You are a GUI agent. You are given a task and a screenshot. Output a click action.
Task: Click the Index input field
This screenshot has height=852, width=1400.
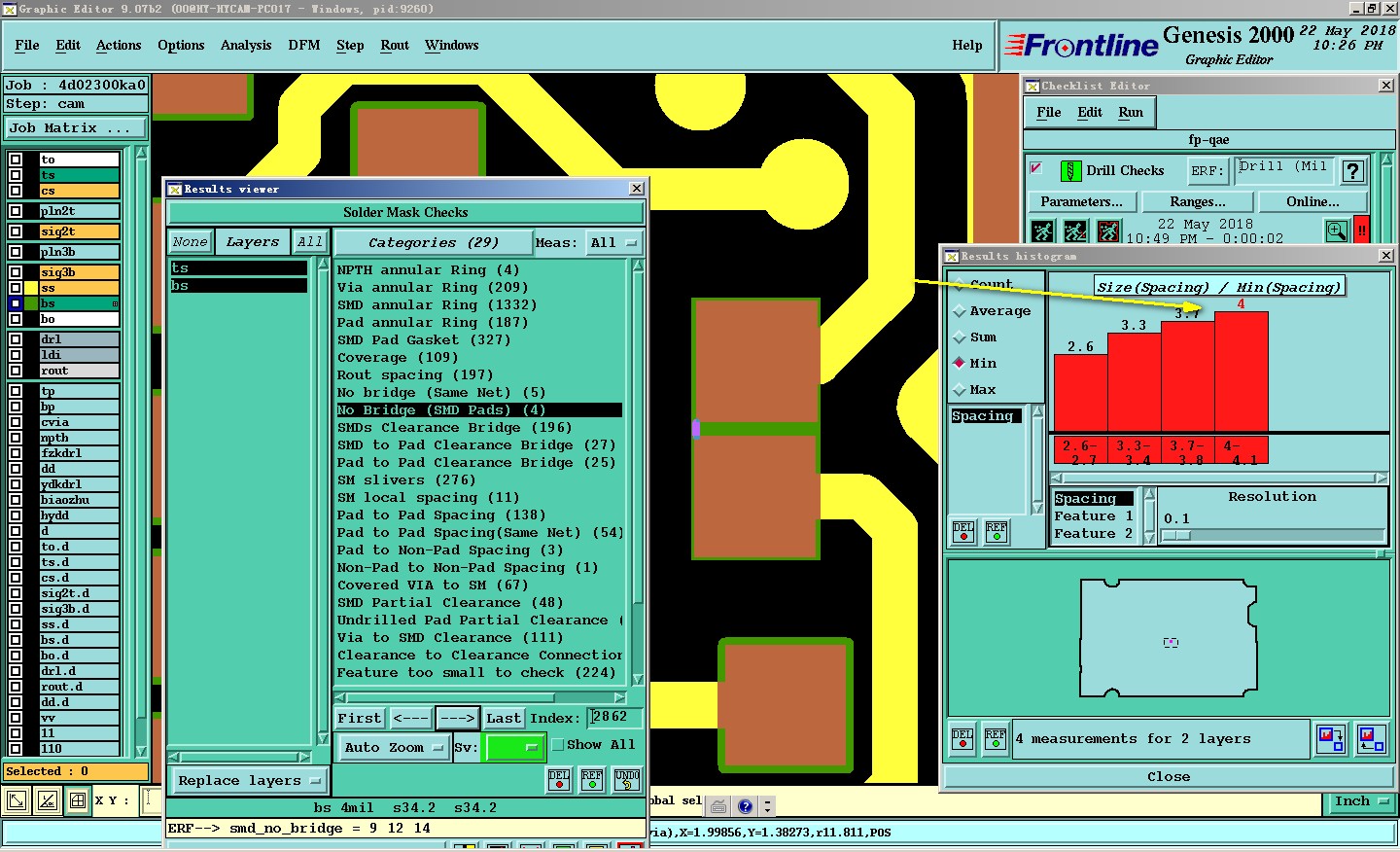[614, 717]
